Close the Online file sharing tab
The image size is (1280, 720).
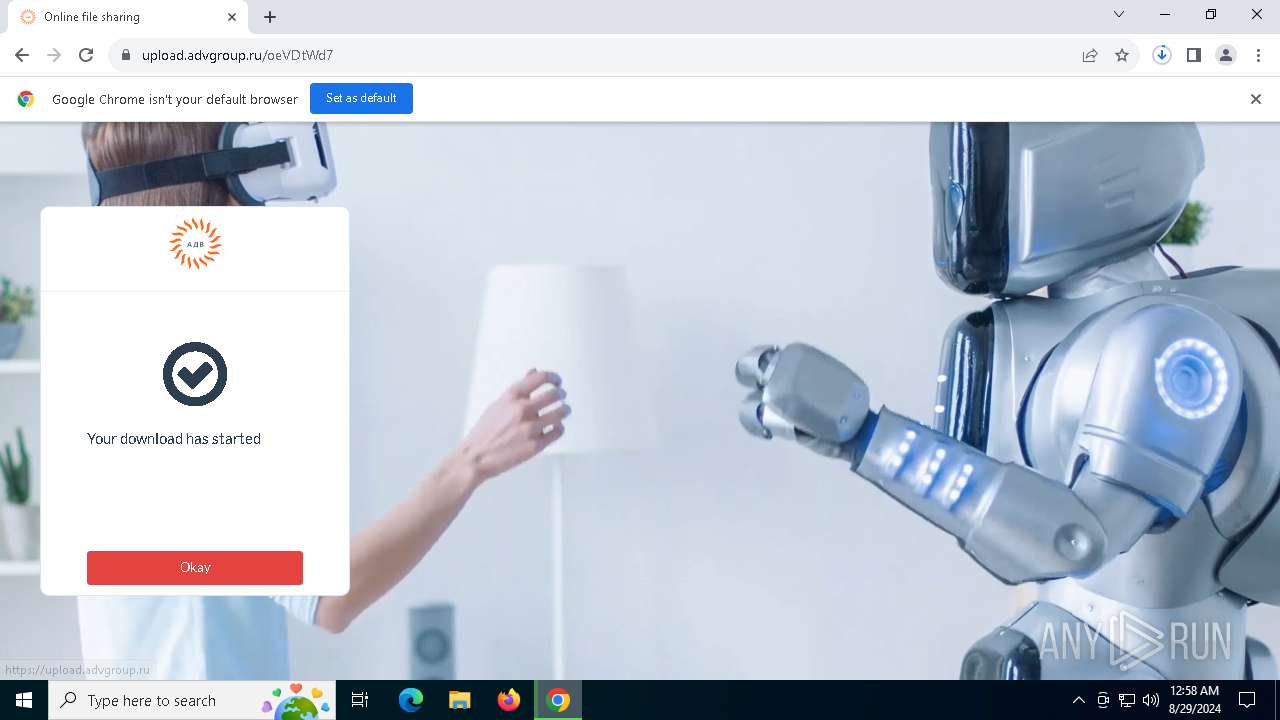pos(232,17)
